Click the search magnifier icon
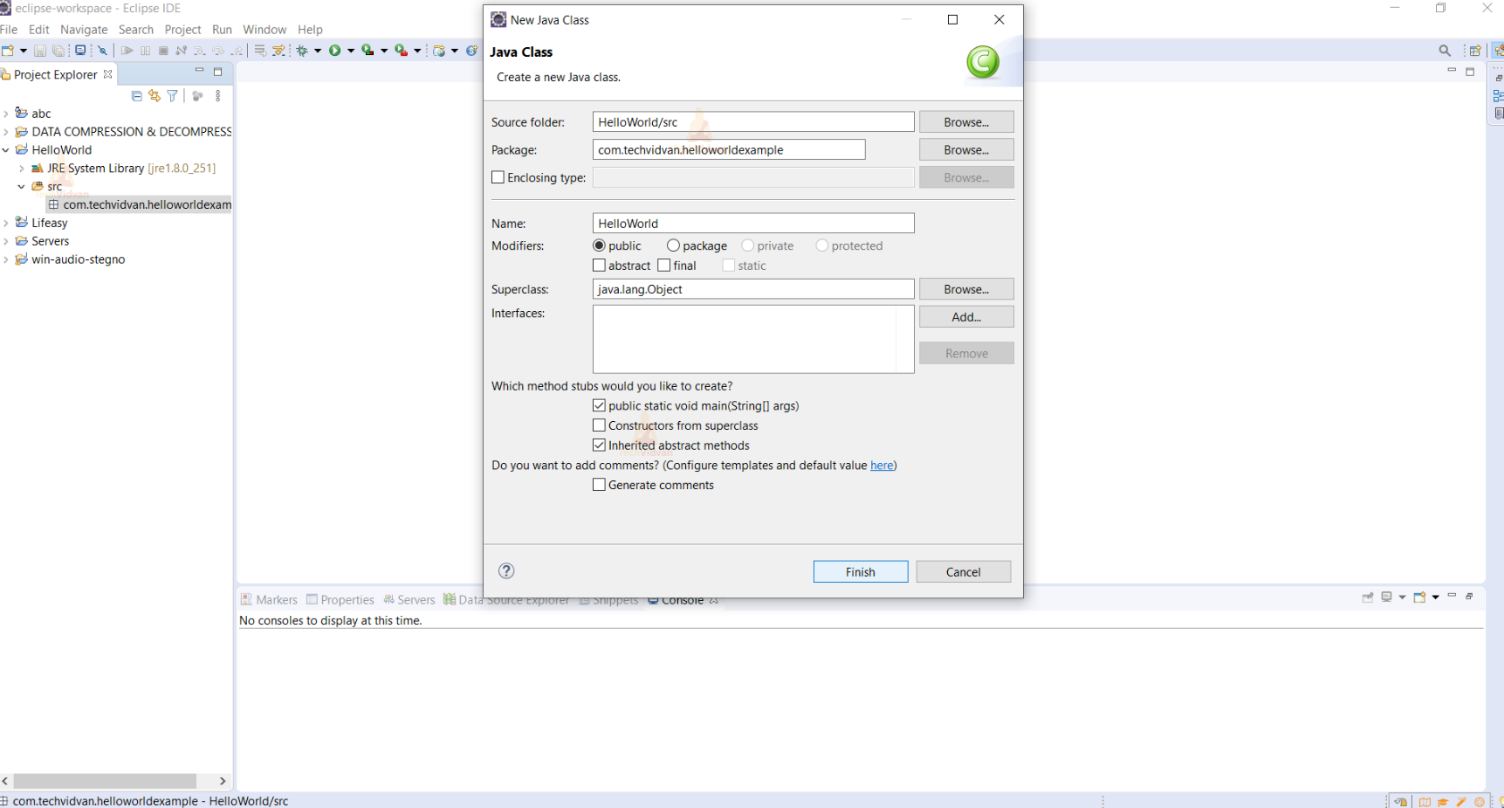Viewport: 1504px width, 808px height. coord(1444,50)
